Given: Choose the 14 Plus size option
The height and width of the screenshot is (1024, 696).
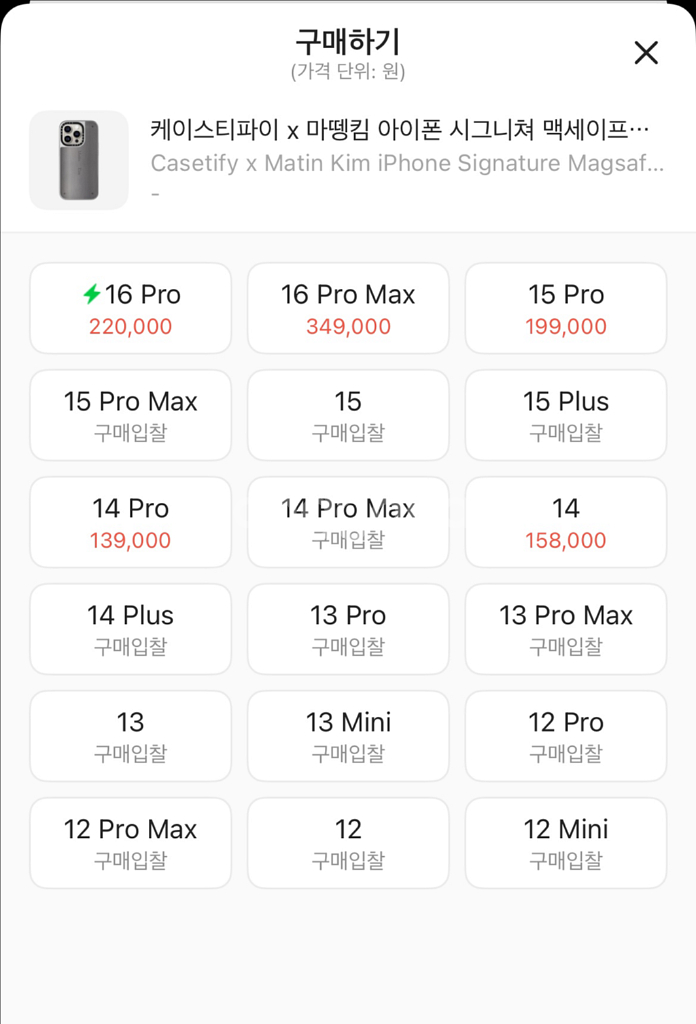Looking at the screenshot, I should point(131,630).
